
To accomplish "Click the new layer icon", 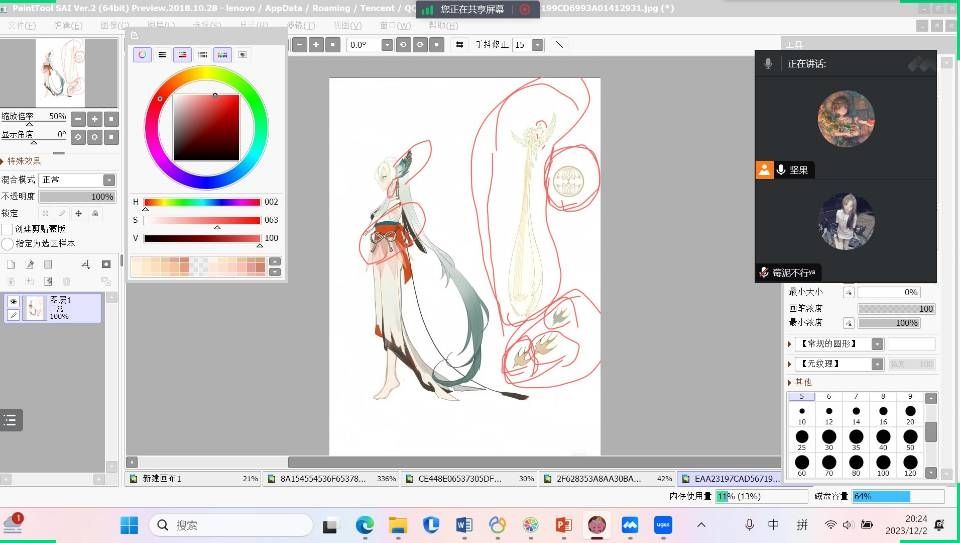I will coord(11,264).
